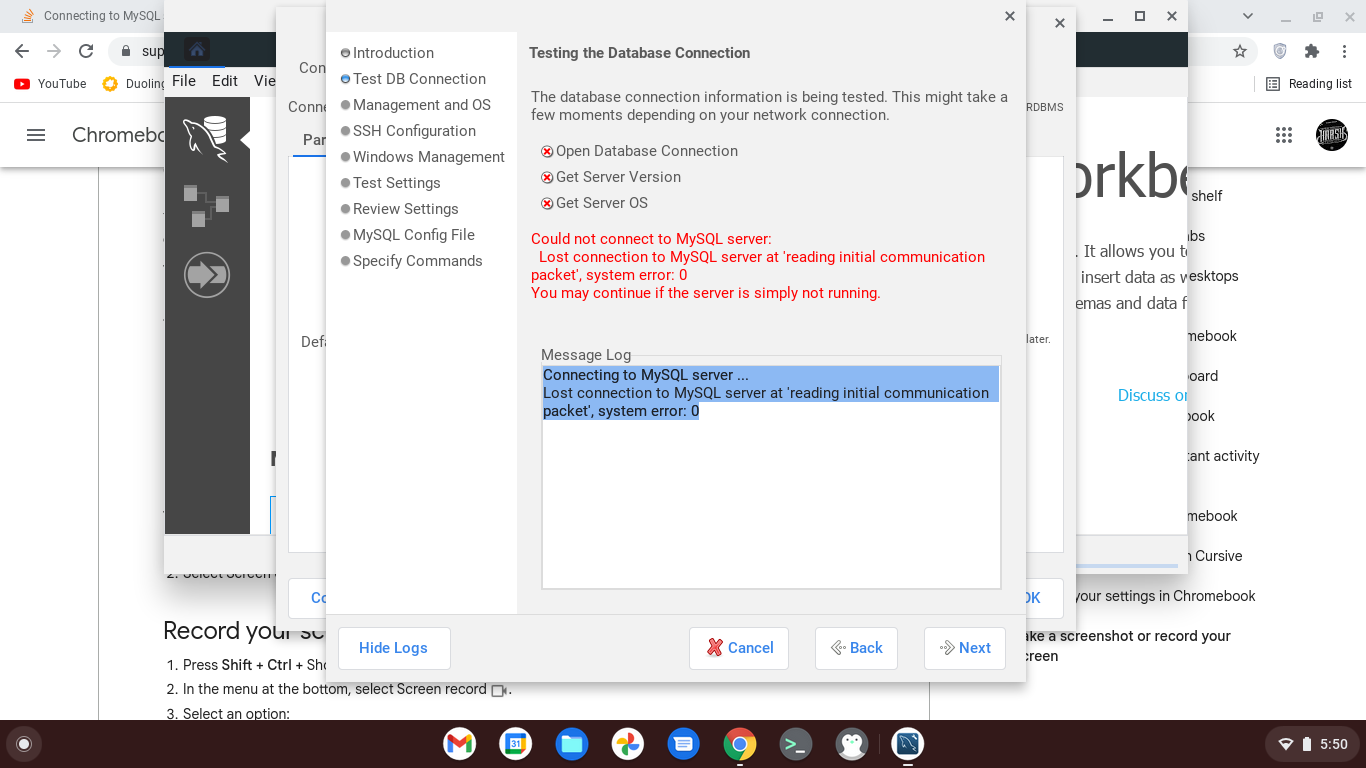Open the status tray showing 5:50

(1312, 744)
